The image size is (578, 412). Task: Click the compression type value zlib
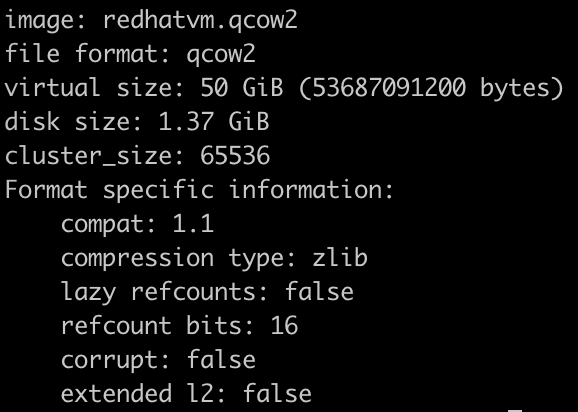(x=340, y=257)
